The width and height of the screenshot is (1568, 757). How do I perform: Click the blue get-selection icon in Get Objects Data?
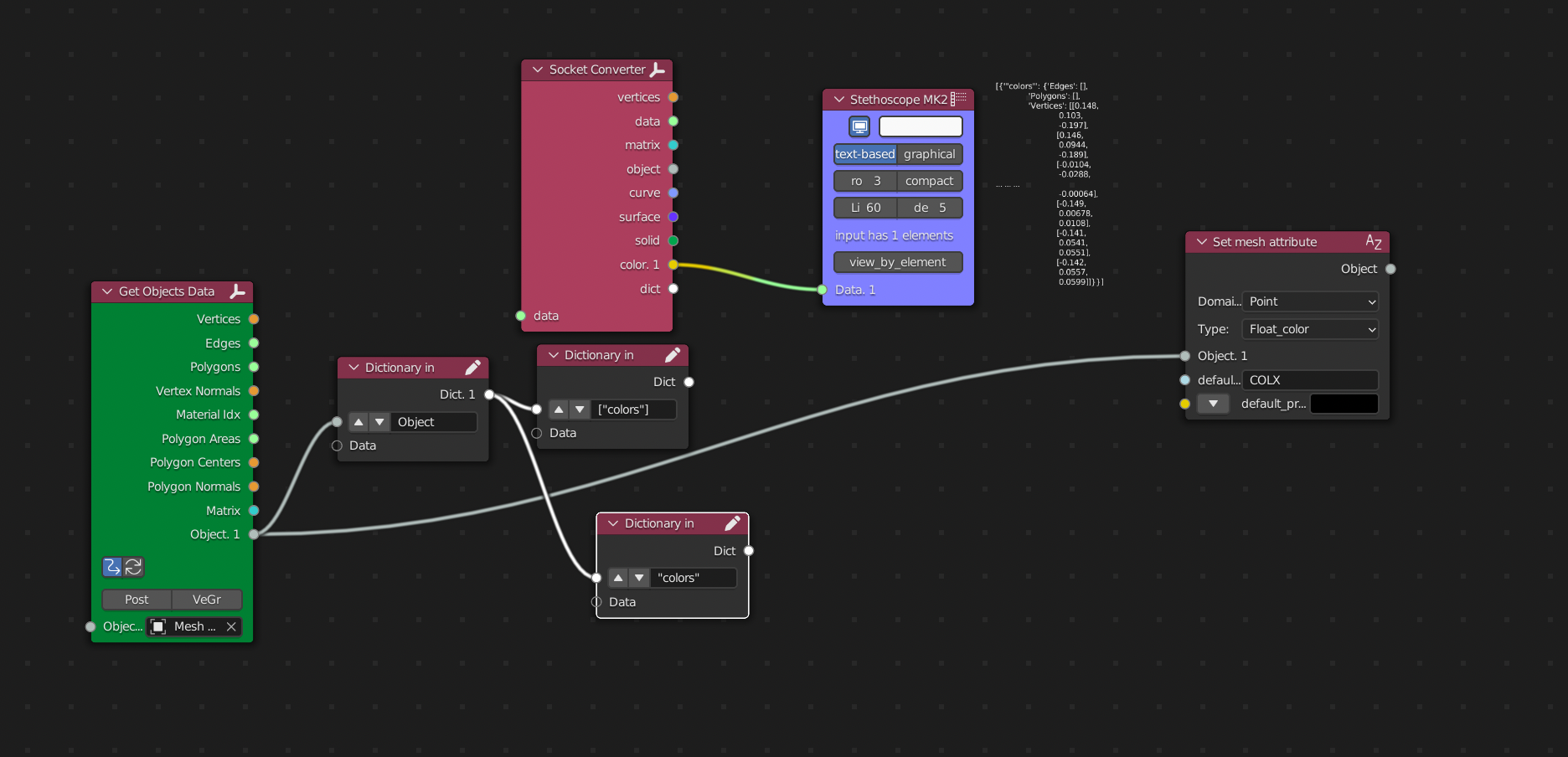[112, 567]
